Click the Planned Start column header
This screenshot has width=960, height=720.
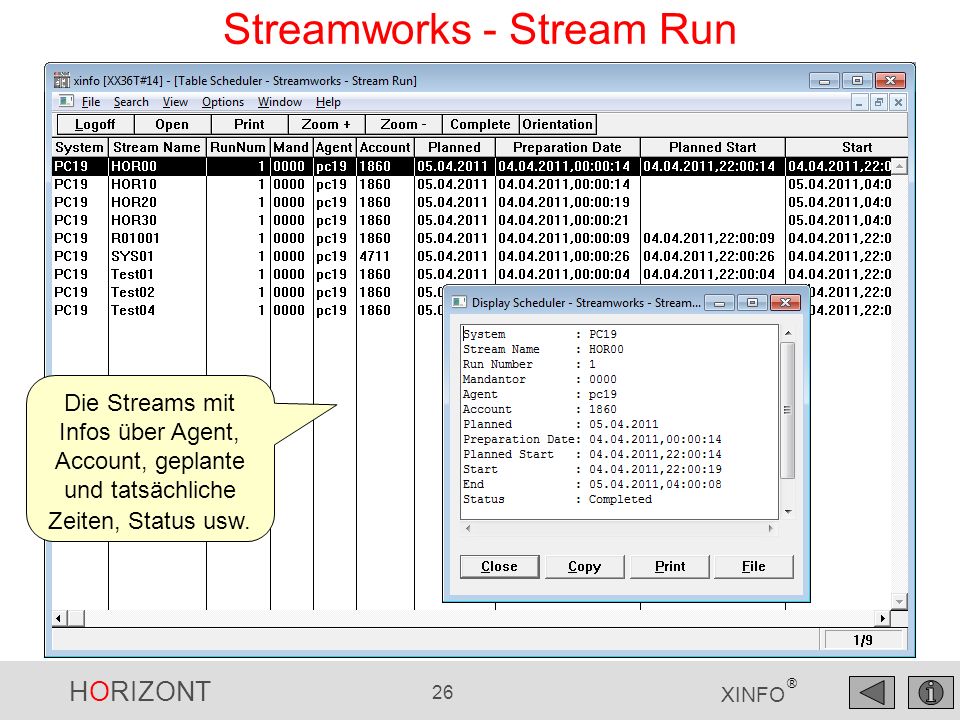point(713,148)
